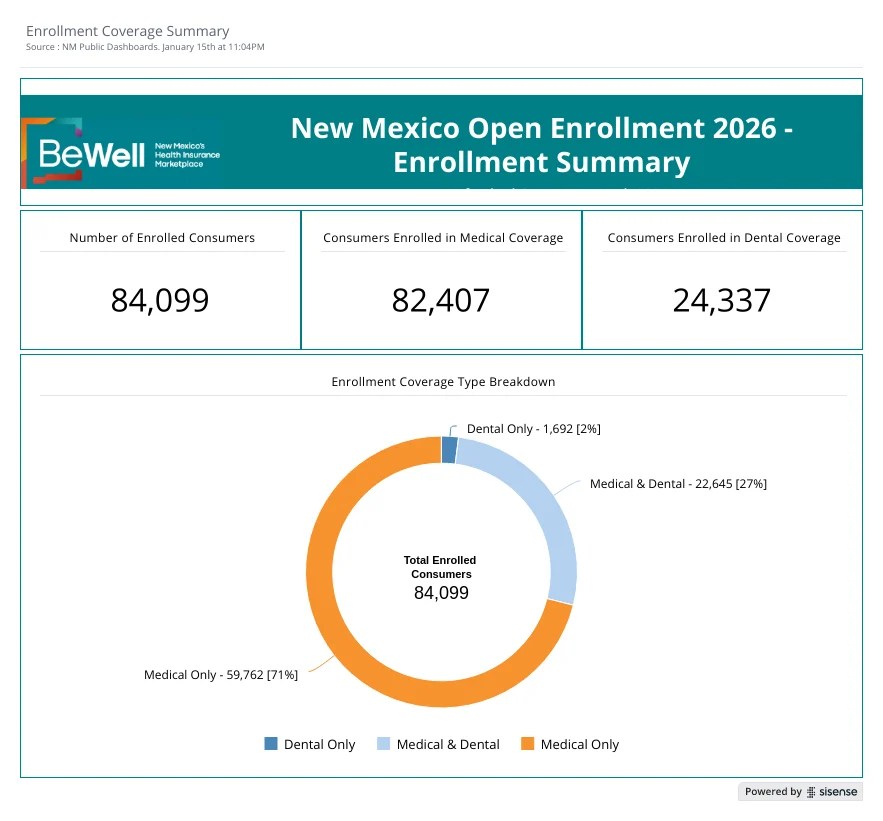Screen dimensions: 883x821
Task: Click the Dental Only legend label
Action: tap(319, 744)
